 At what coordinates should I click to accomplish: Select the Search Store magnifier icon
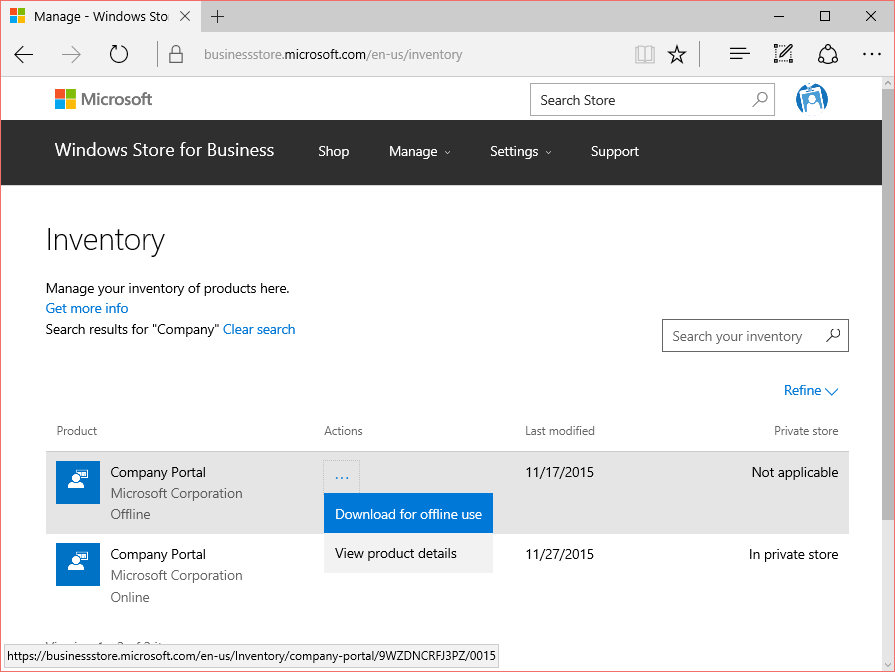(x=761, y=99)
